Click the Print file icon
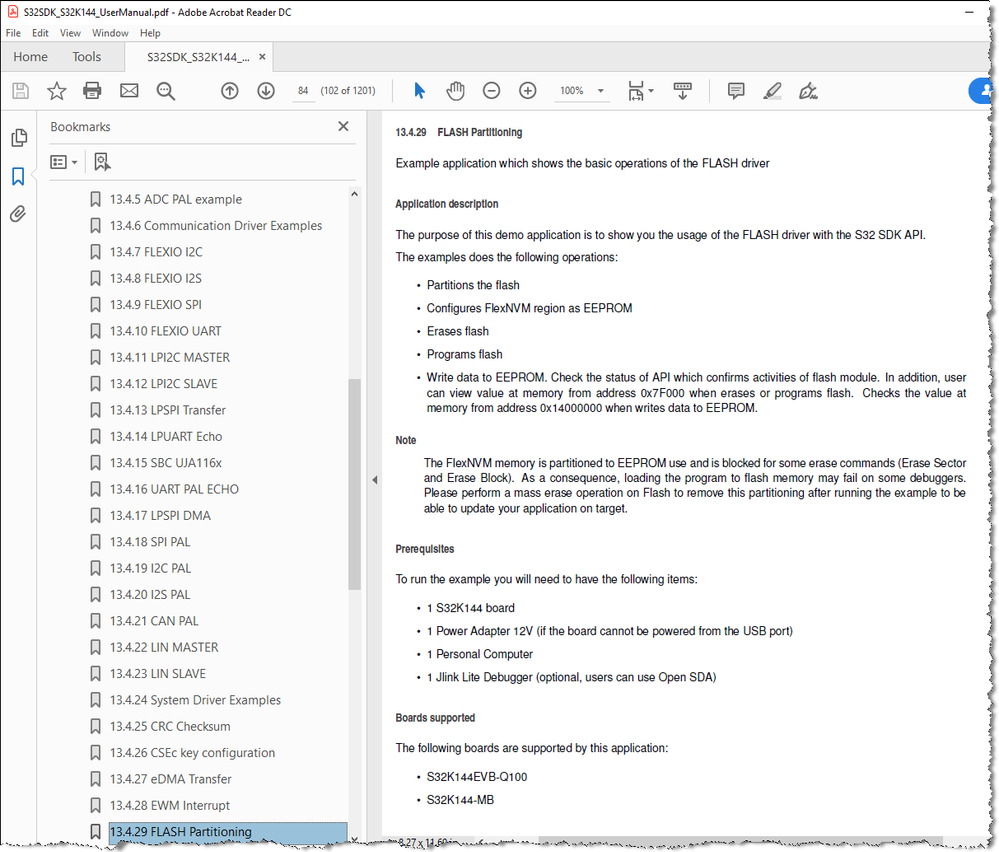 tap(92, 91)
